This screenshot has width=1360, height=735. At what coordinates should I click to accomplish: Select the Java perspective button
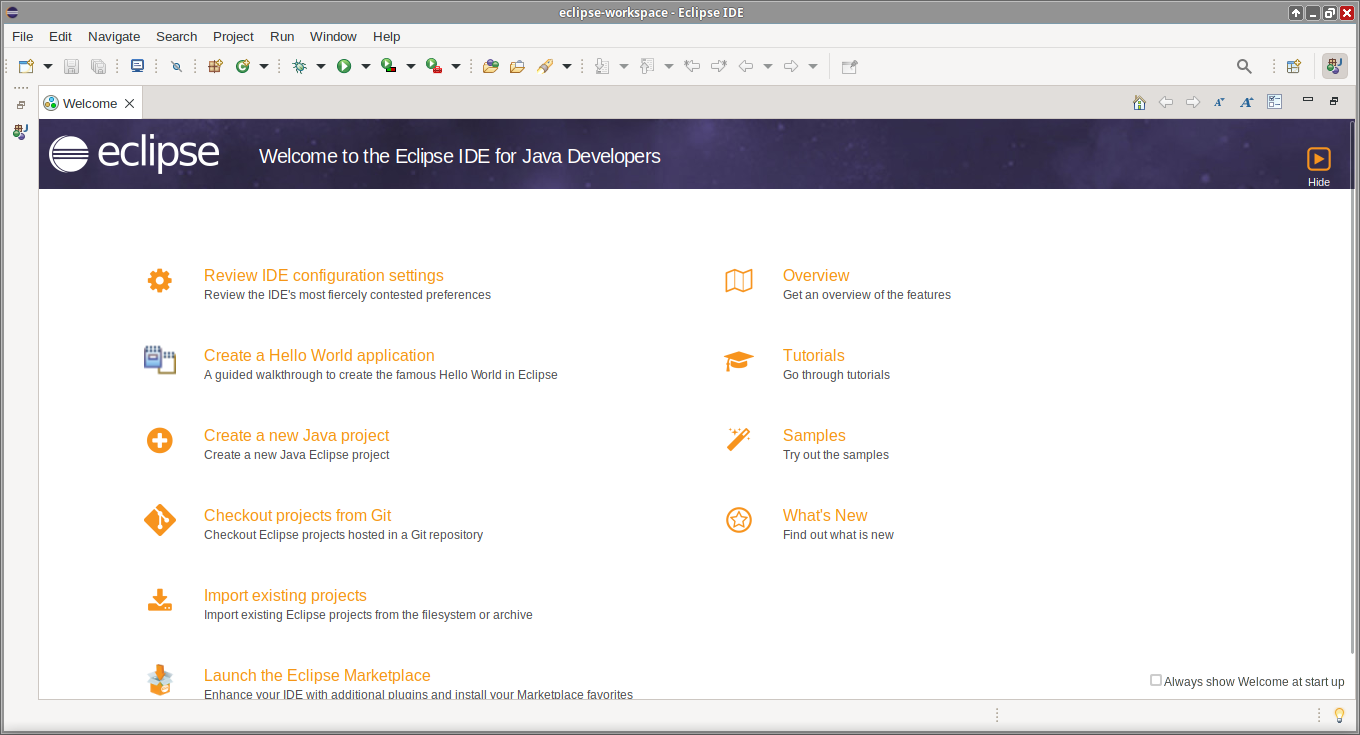click(1334, 66)
